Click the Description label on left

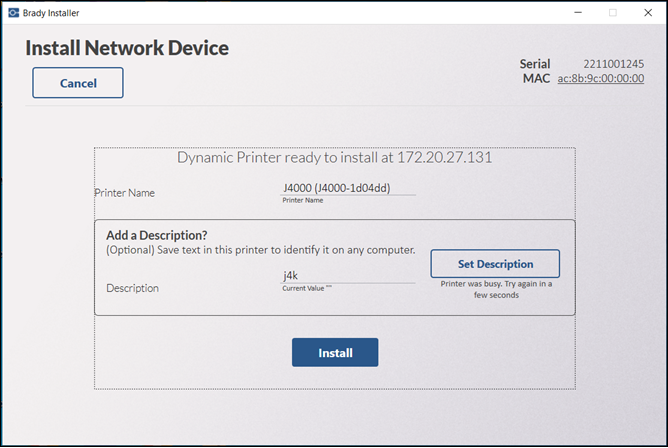coord(132,288)
